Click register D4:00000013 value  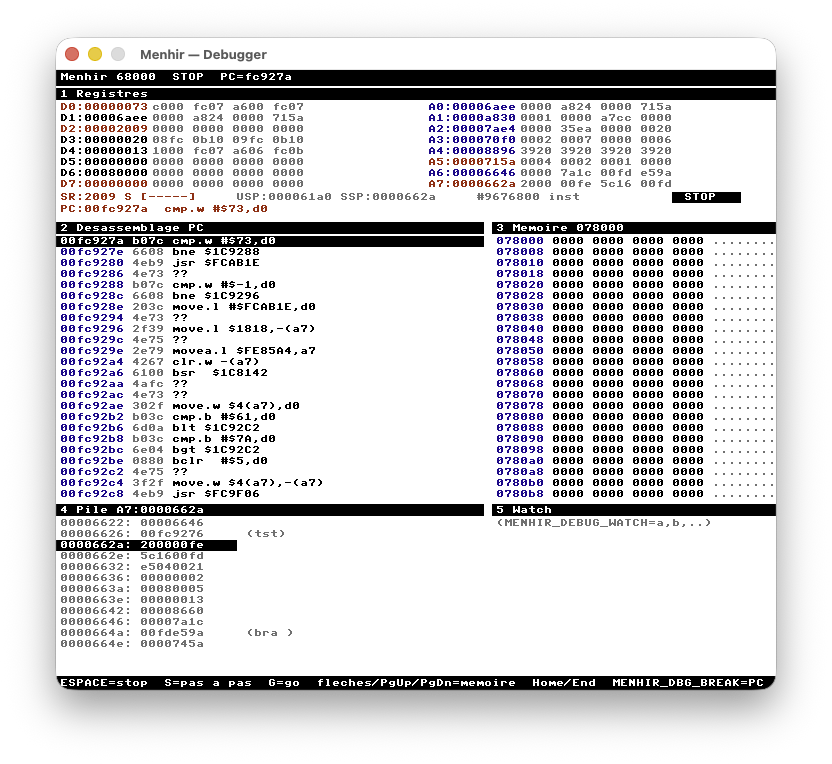click(104, 151)
